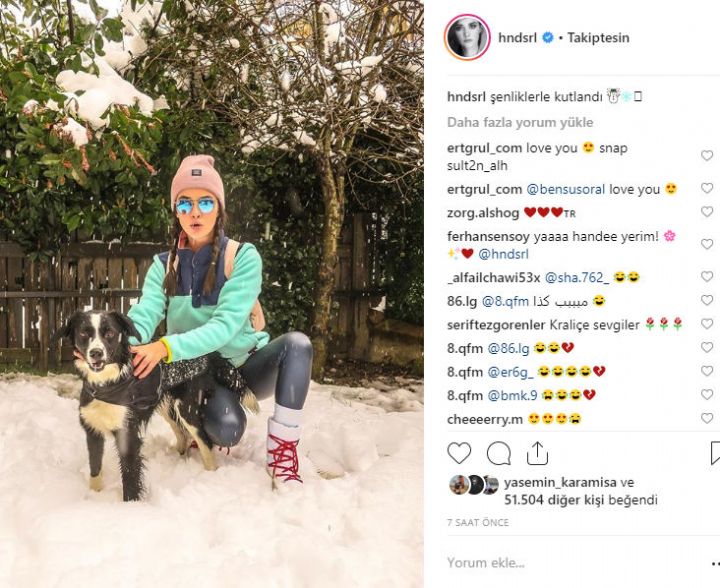
Task: Click the blue verified badge next to hndsrl
Action: (x=548, y=38)
